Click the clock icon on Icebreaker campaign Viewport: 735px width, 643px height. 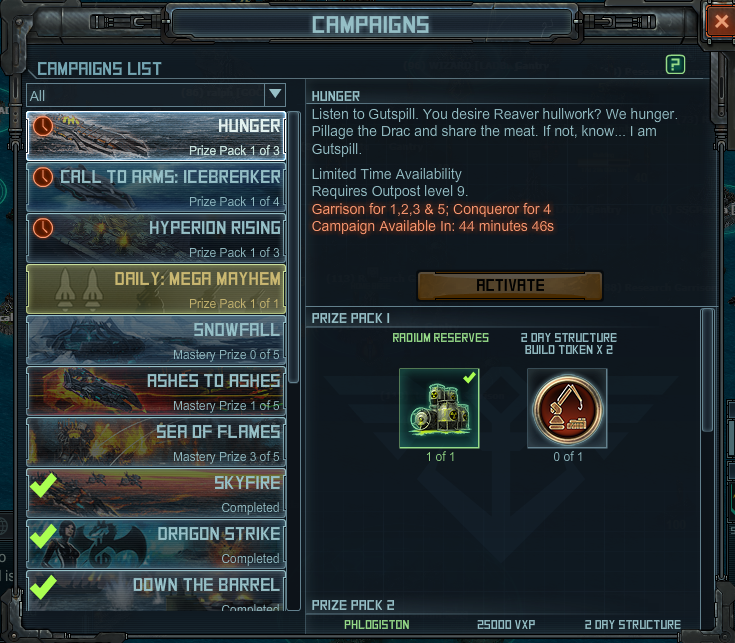click(43, 177)
